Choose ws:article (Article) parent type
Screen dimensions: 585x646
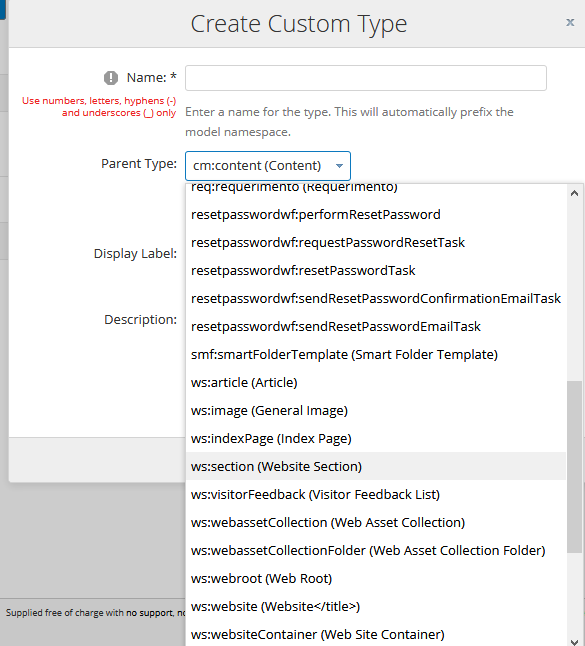point(375,382)
